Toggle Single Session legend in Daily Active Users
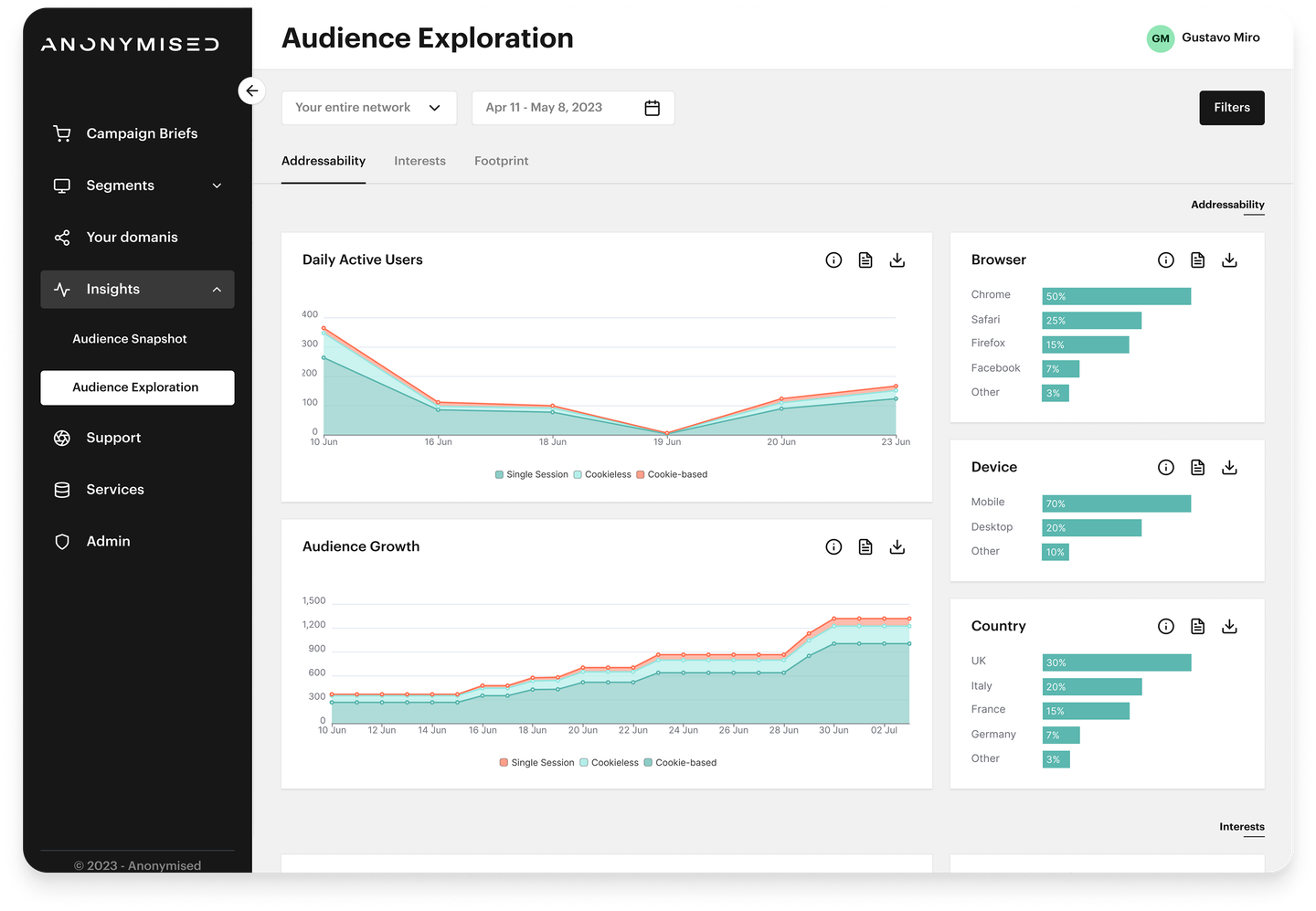 [x=531, y=474]
